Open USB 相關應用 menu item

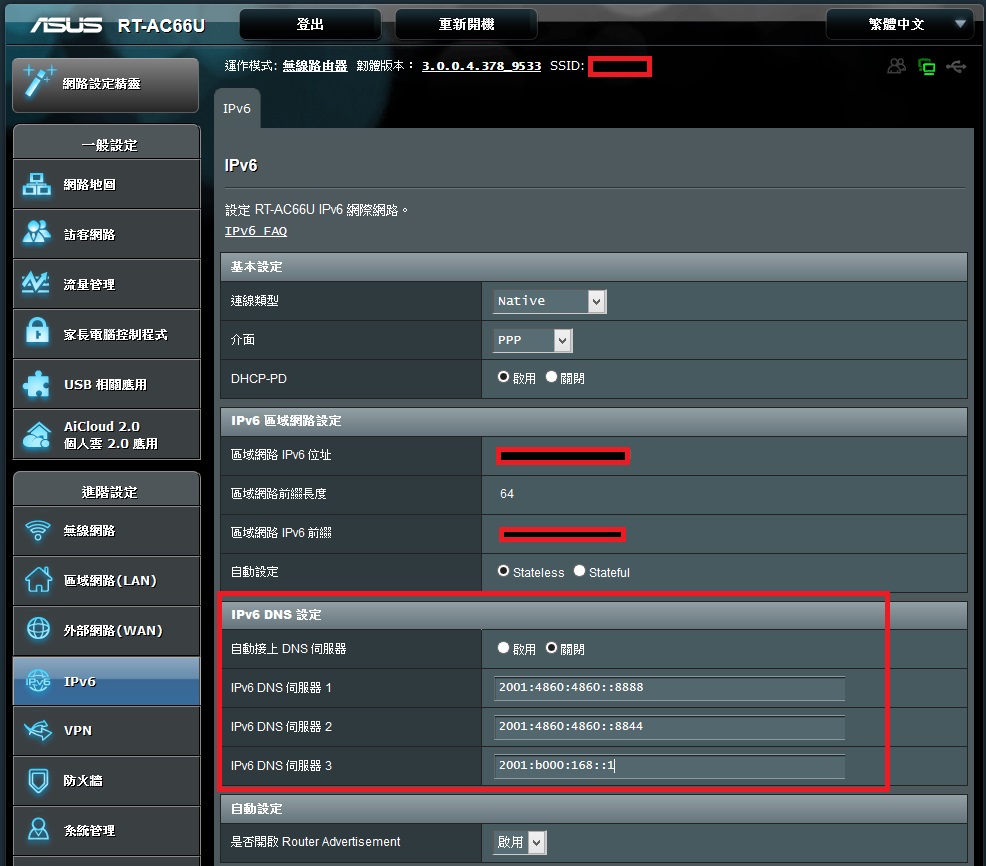point(107,384)
